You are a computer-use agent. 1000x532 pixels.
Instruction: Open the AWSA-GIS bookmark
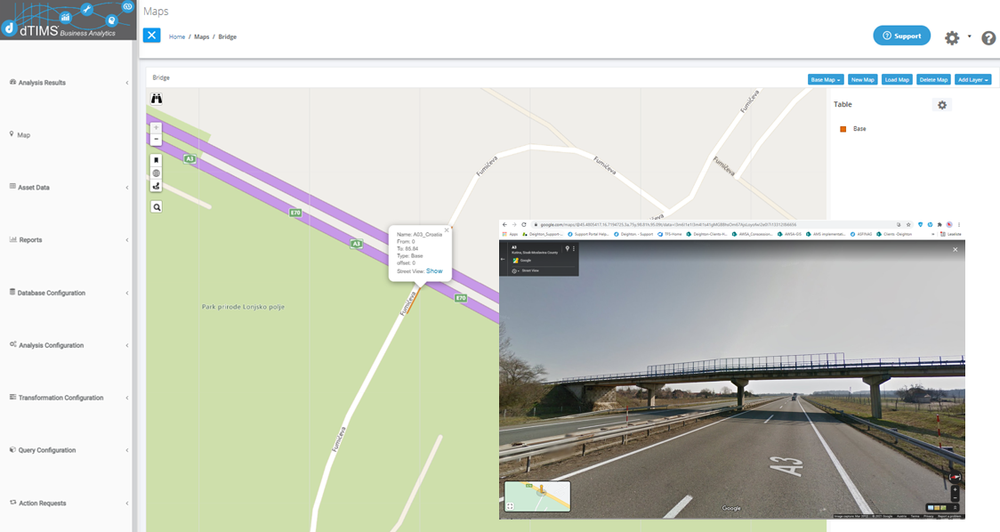click(x=790, y=234)
